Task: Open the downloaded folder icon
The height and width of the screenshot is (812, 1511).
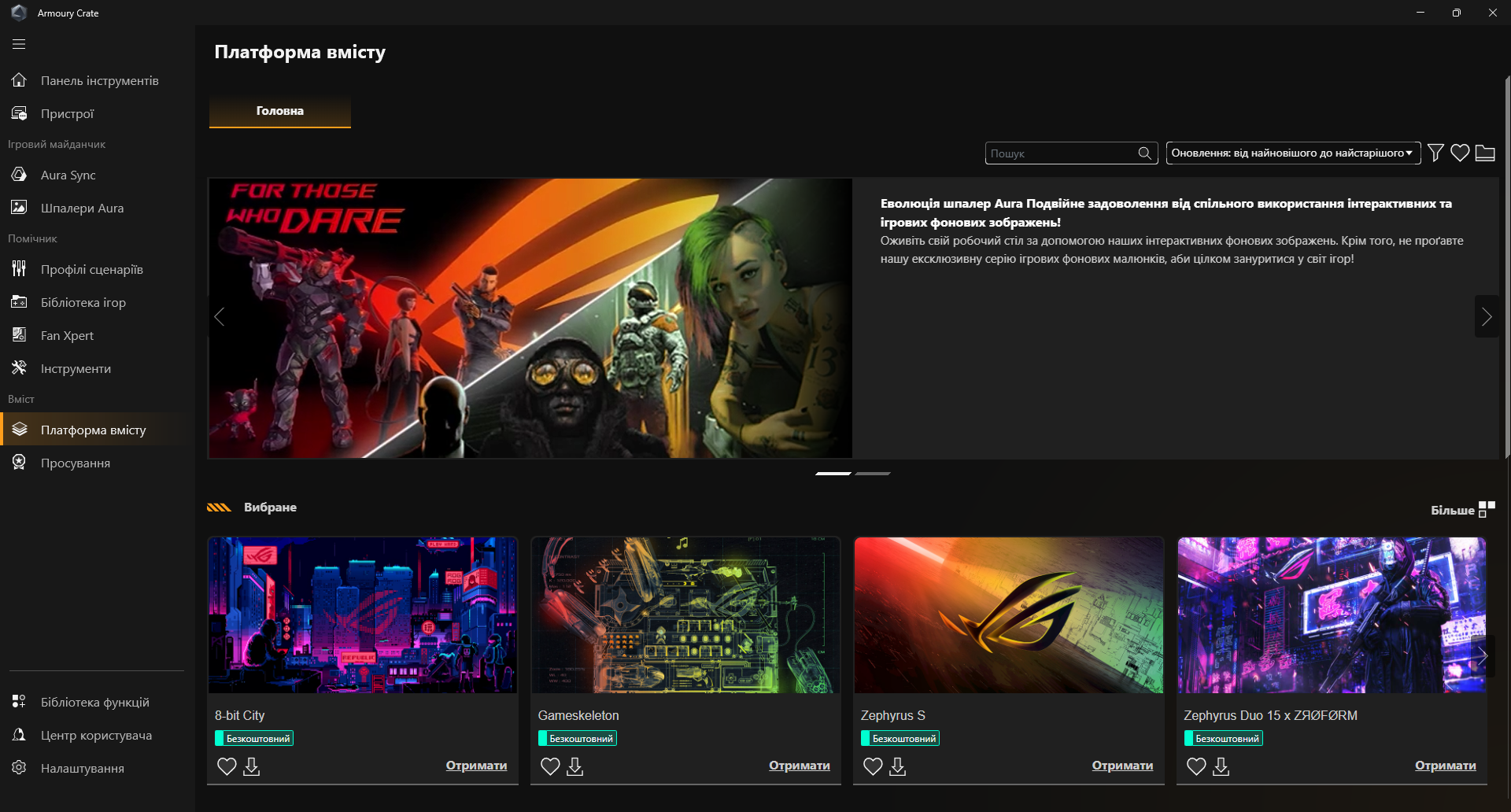Action: 1485,153
